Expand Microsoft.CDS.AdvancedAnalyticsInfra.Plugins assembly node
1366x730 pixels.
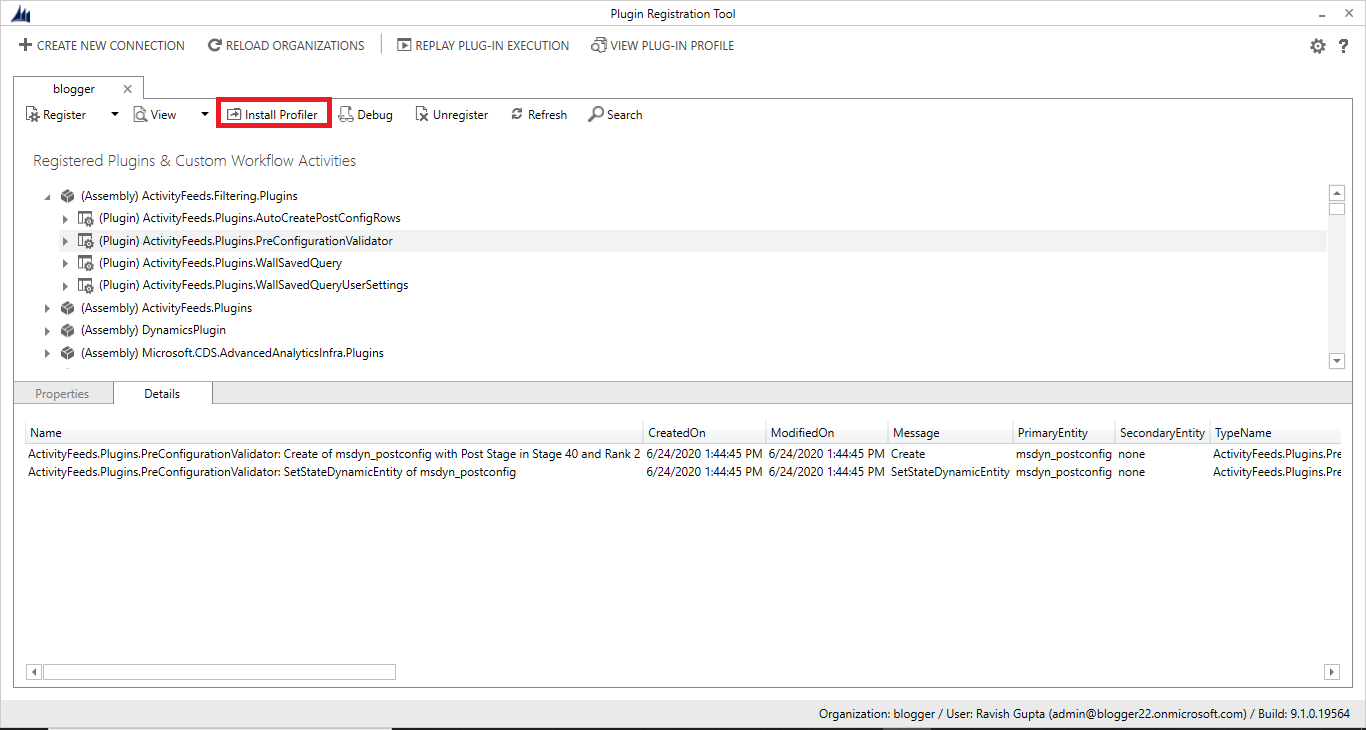pos(47,353)
